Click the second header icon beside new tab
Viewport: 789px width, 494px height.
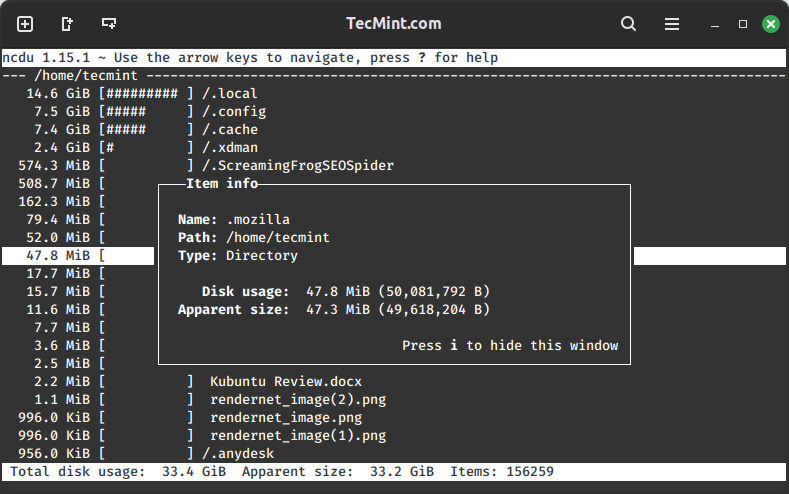click(x=67, y=23)
